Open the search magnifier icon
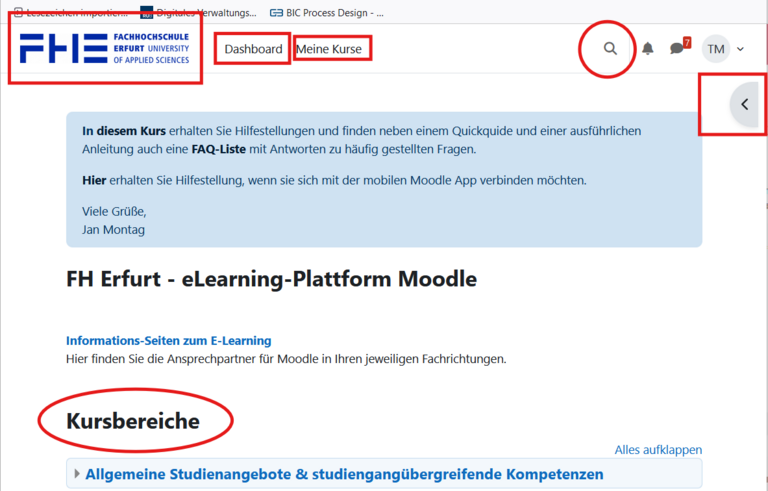 tap(610, 49)
